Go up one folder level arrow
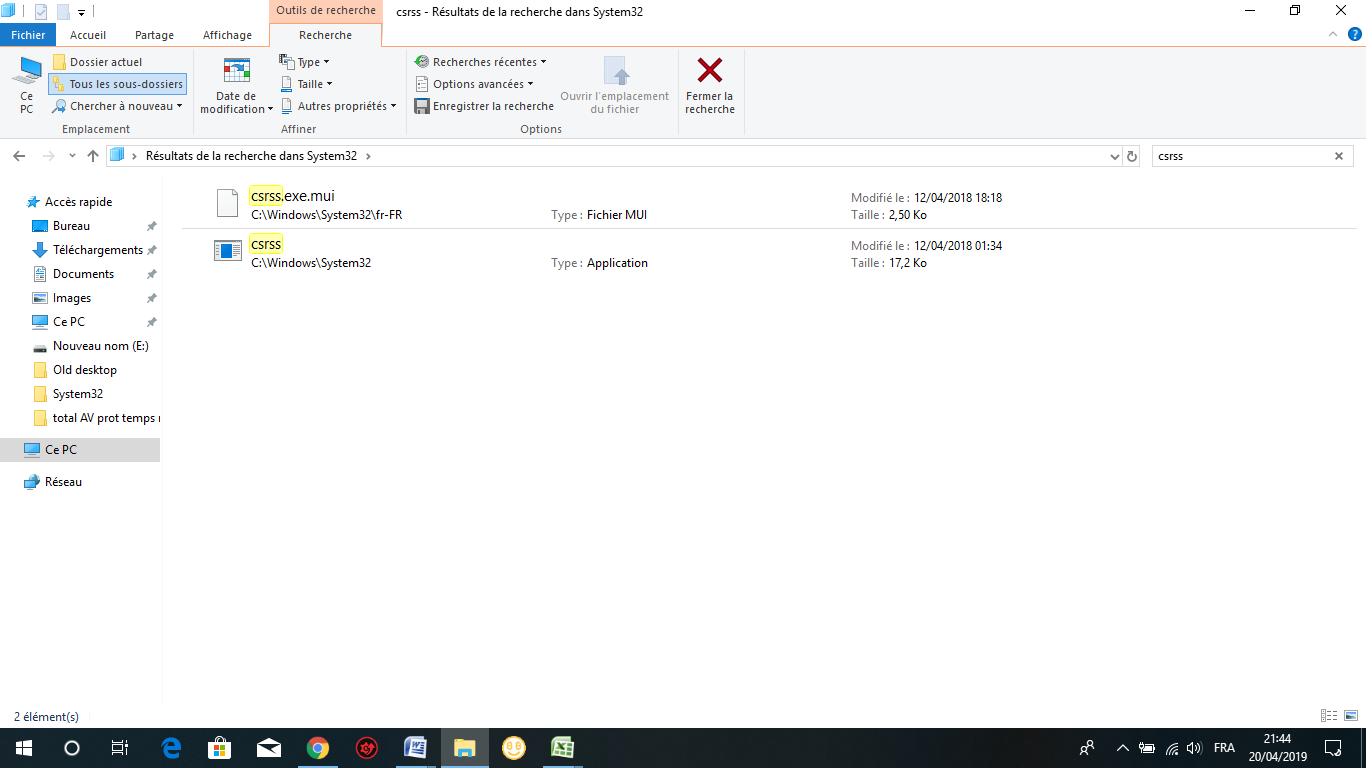Image resolution: width=1366 pixels, height=768 pixels. click(x=93, y=156)
